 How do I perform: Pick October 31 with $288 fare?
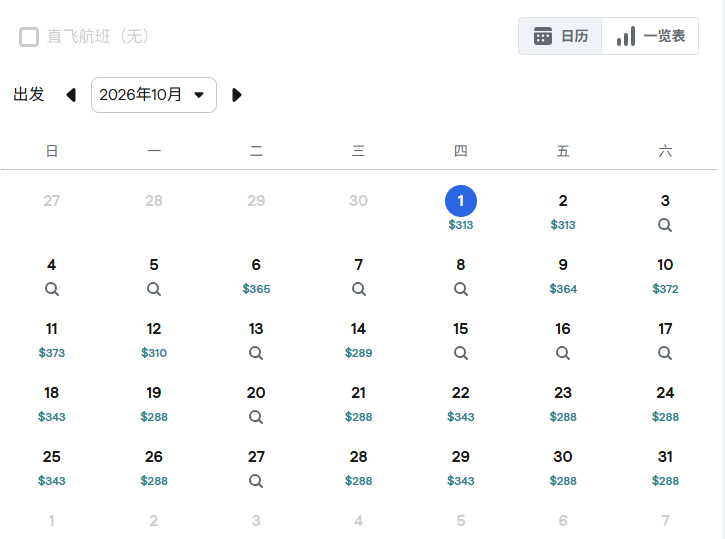click(665, 466)
